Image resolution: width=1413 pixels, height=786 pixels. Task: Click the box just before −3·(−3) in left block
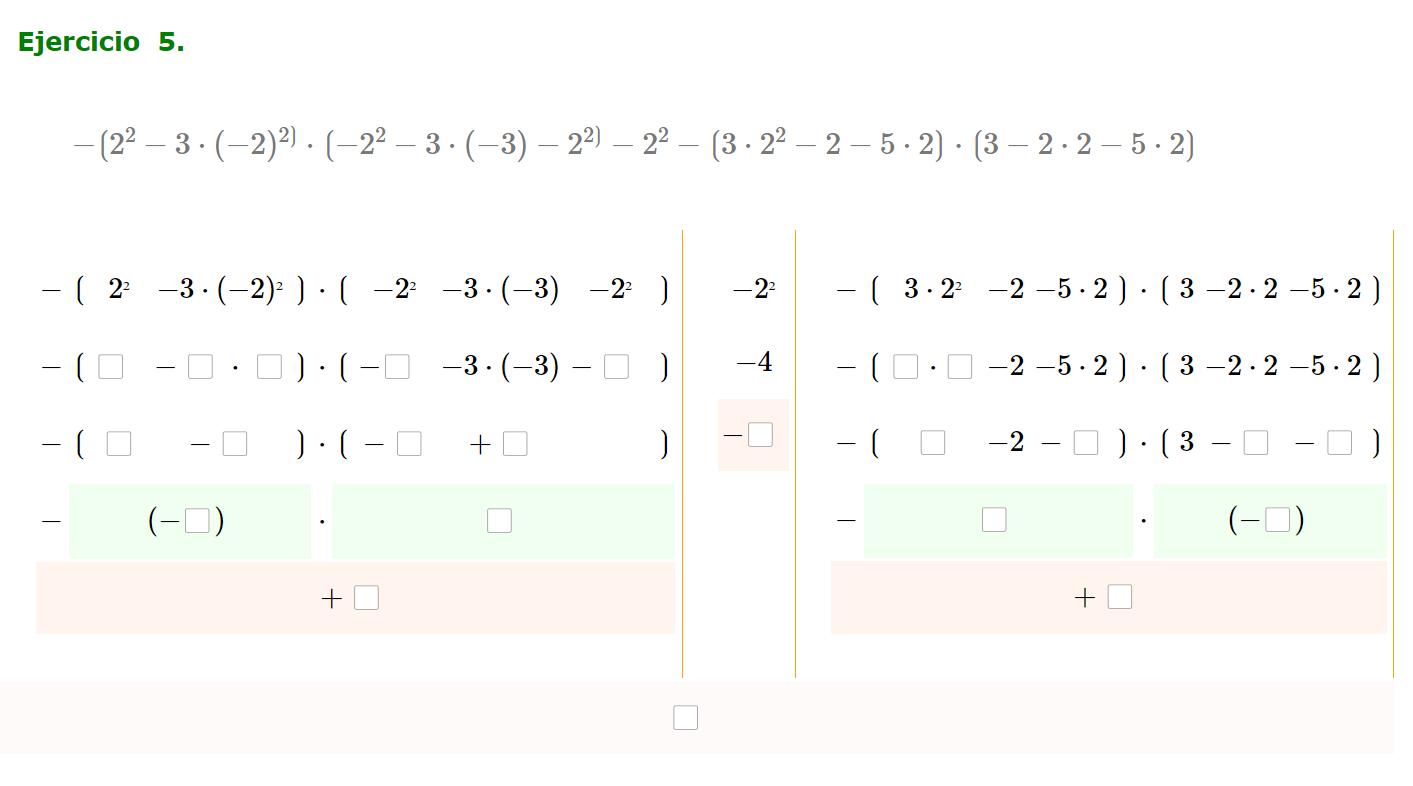(397, 367)
